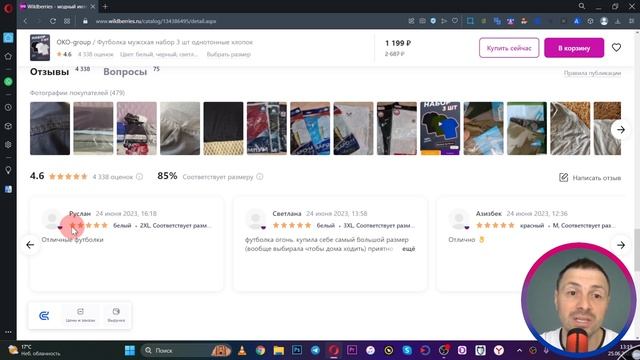Open sidebar settings gear icon
The height and width of the screenshot is (360, 640).
(8, 144)
